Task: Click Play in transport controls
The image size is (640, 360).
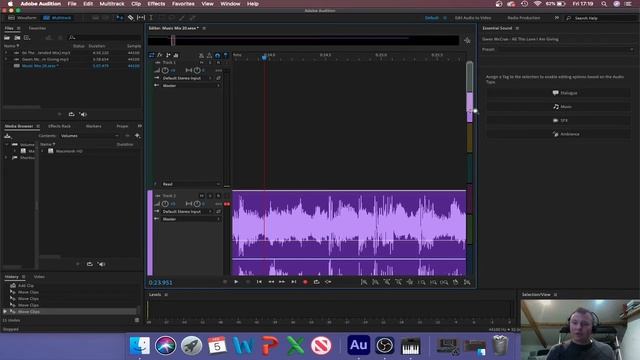Action: tap(236, 282)
